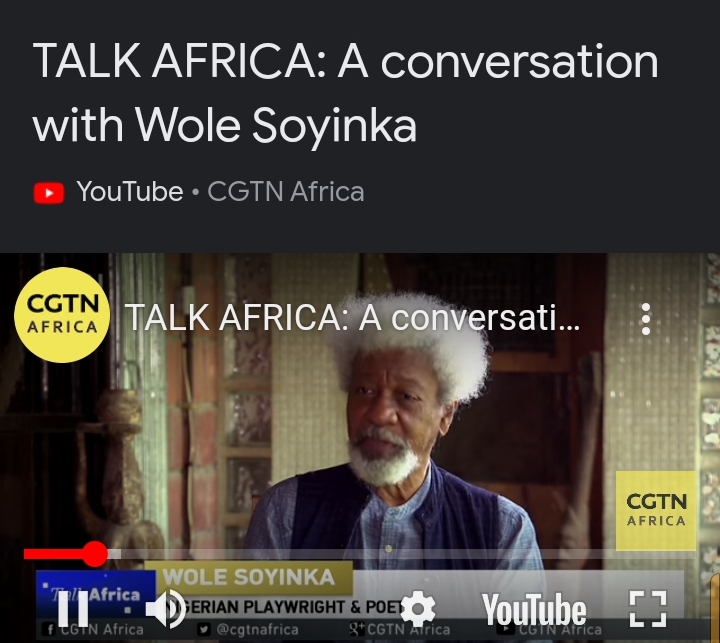Viewport: 720px width, 643px height.
Task: Open the 'TALK AFRICA: A conversation with Wole Soyinka' heading
Action: tap(345, 92)
